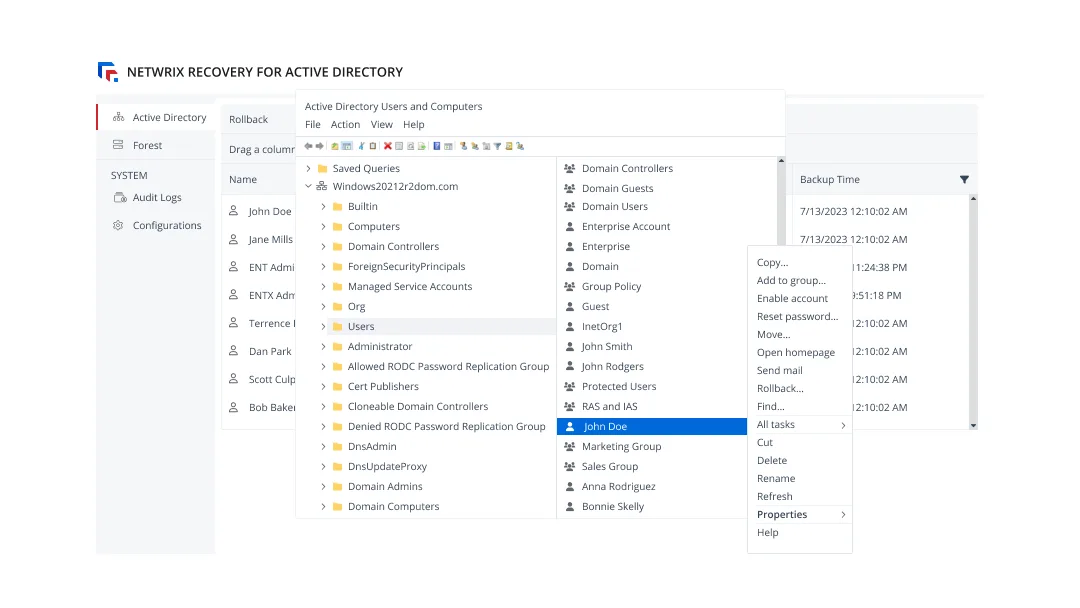Click the Forward arrow in the ADUC toolbar
Image resolution: width=1080 pixels, height=608 pixels.
tap(320, 146)
